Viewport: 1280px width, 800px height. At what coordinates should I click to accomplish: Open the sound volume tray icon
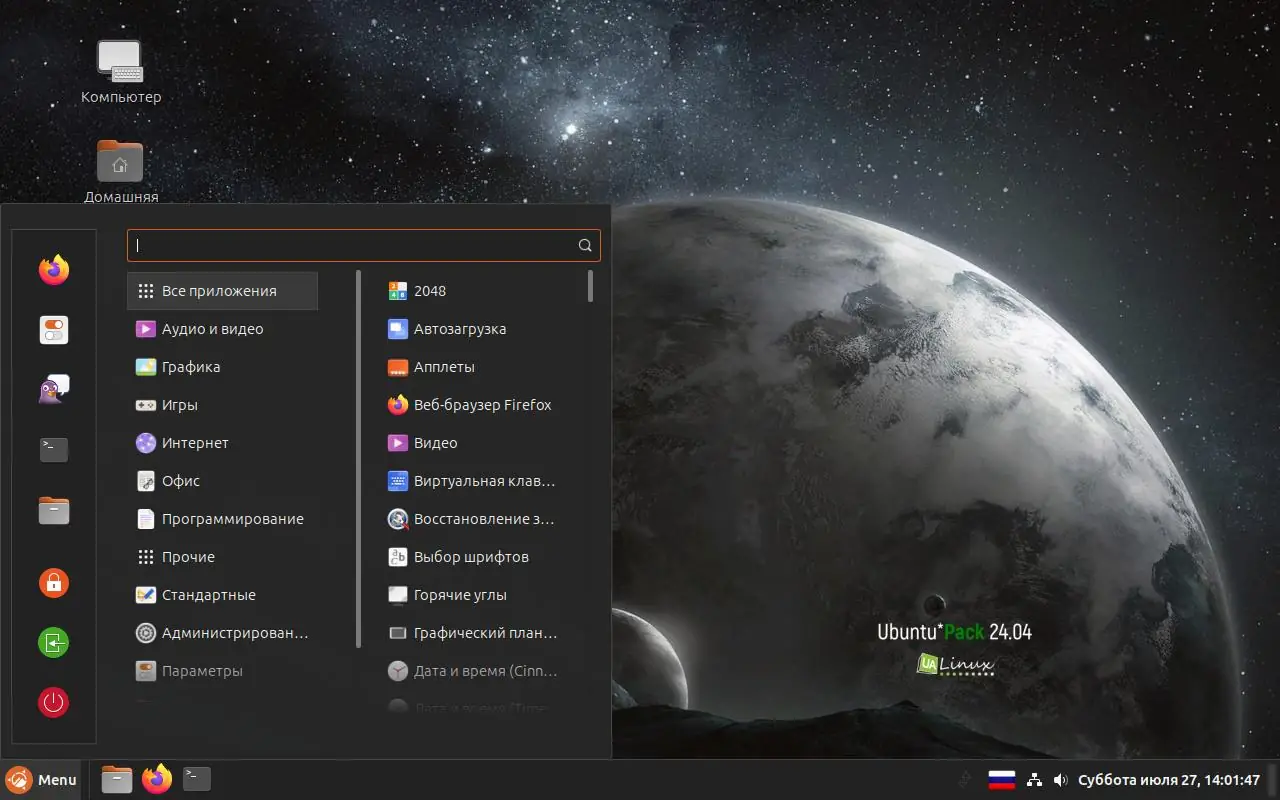pos(1061,780)
